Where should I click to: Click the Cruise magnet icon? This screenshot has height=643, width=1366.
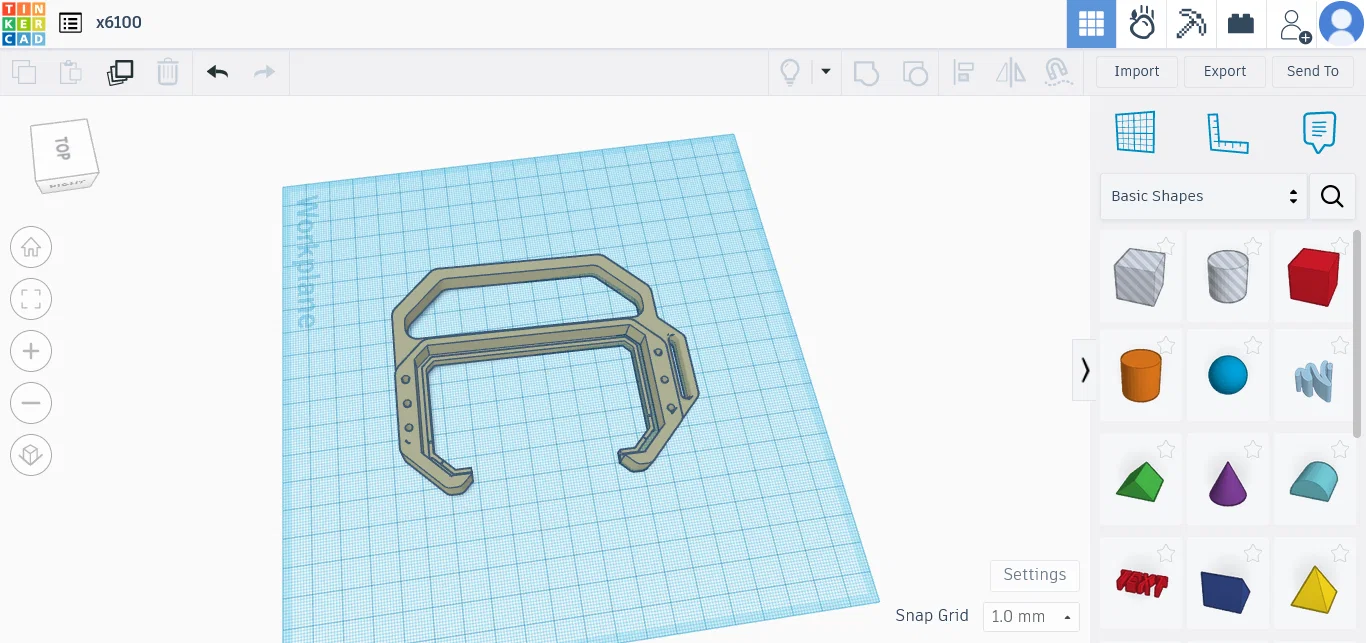pyautogui.click(x=1058, y=72)
